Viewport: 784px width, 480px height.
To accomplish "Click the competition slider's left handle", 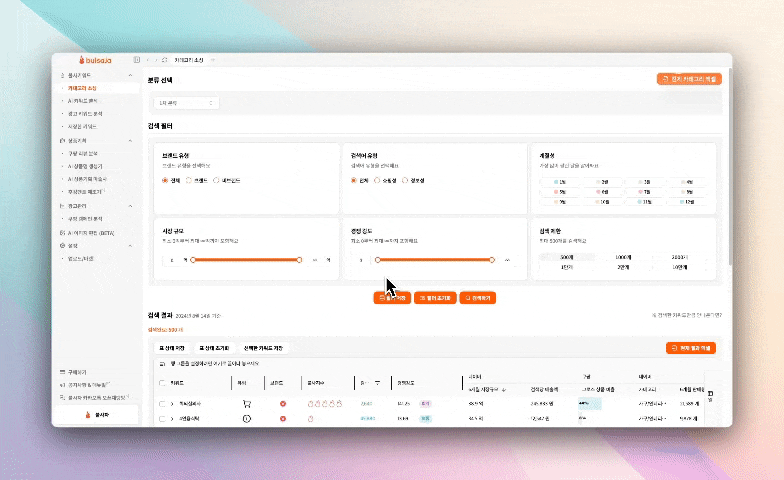I will (x=378, y=260).
